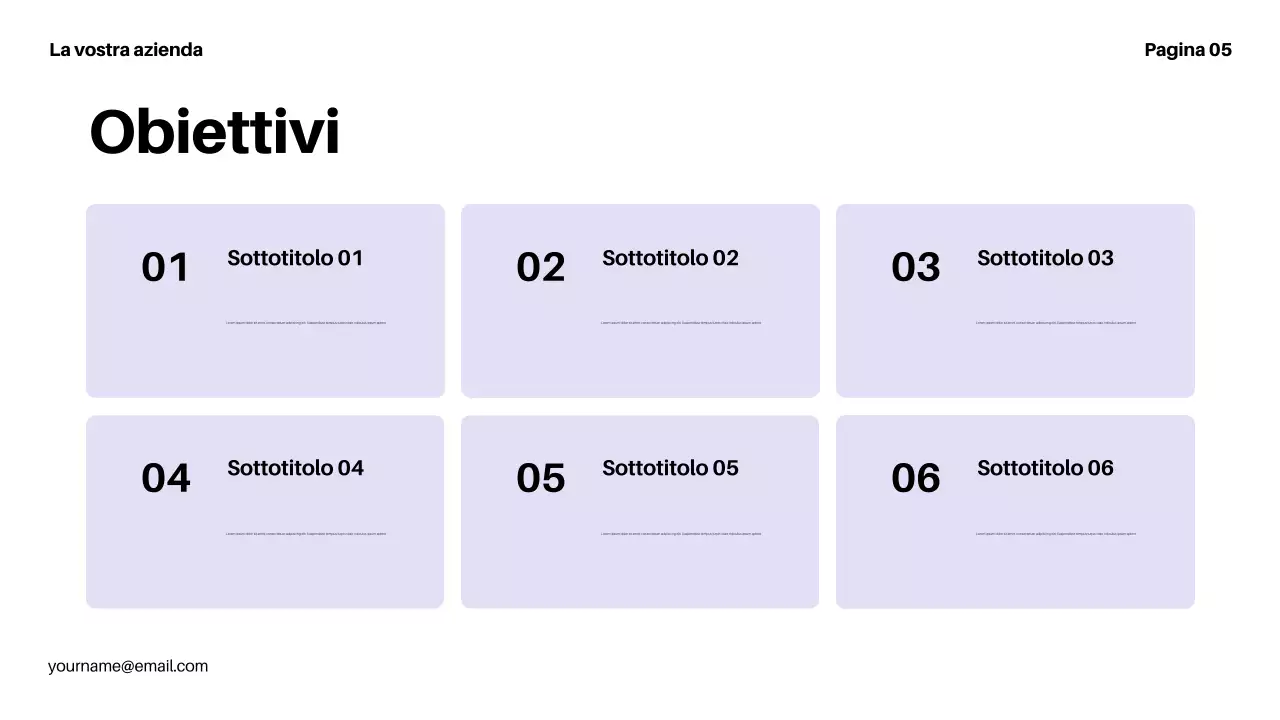Click the "Sottotitolo 05" heading

670,468
